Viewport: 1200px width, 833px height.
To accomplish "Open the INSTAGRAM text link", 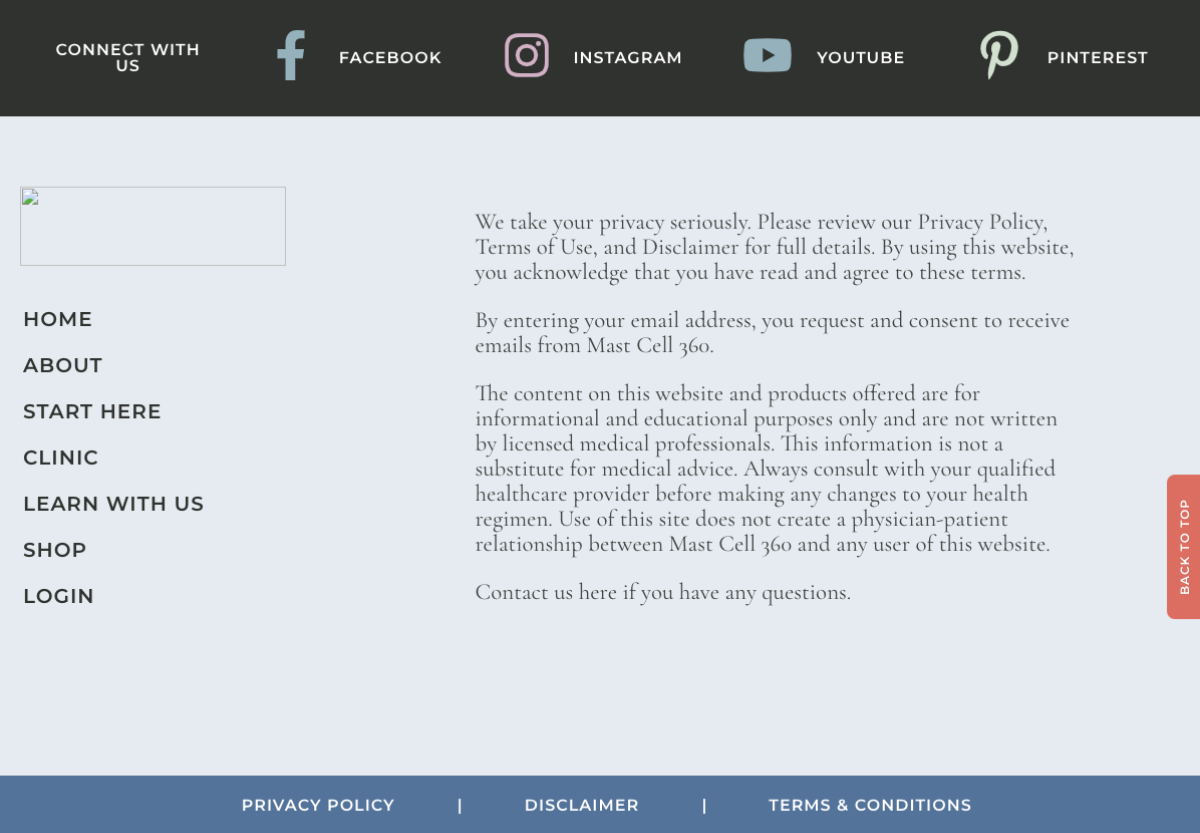I will pyautogui.click(x=627, y=58).
